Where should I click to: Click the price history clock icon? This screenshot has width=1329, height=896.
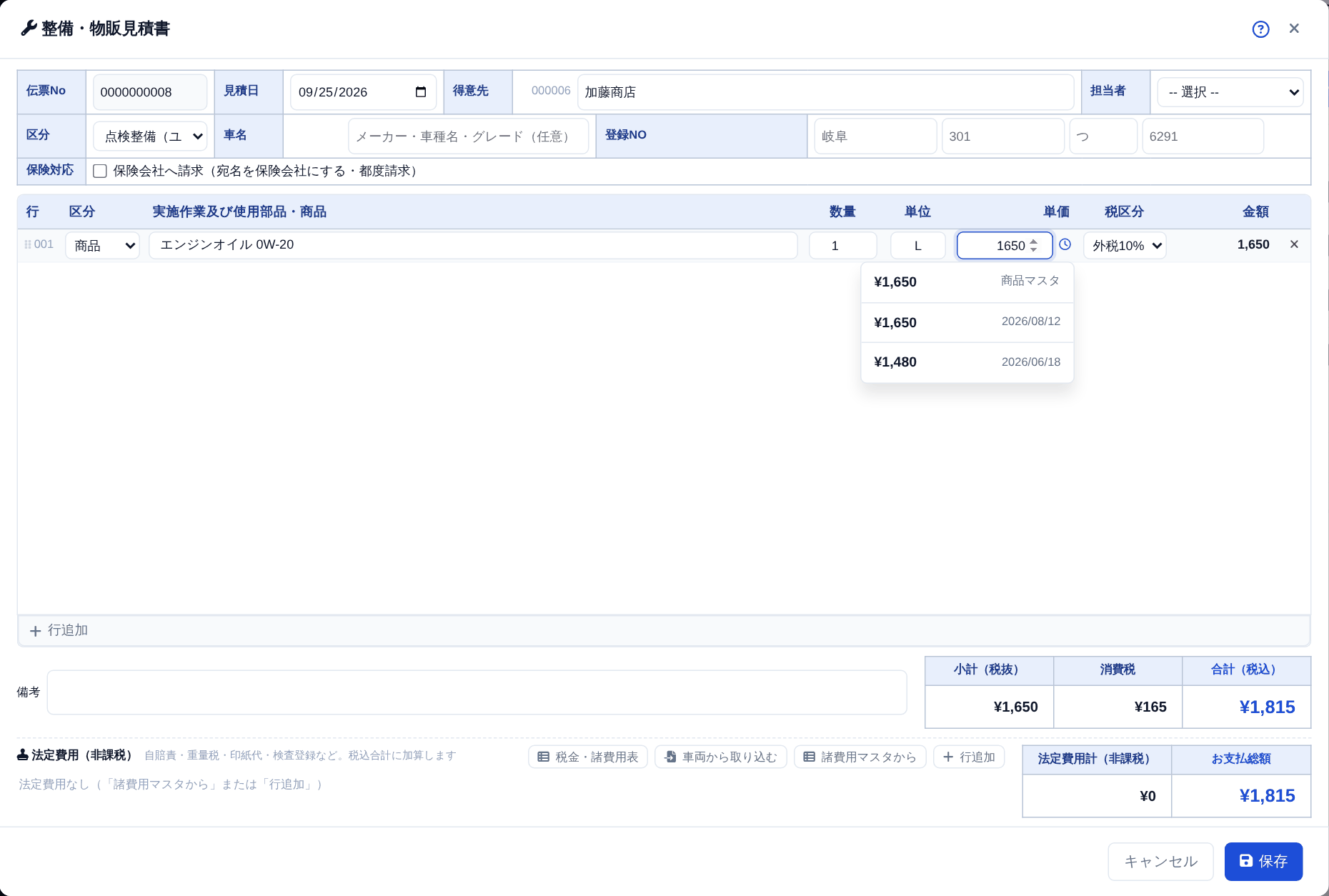(1065, 244)
